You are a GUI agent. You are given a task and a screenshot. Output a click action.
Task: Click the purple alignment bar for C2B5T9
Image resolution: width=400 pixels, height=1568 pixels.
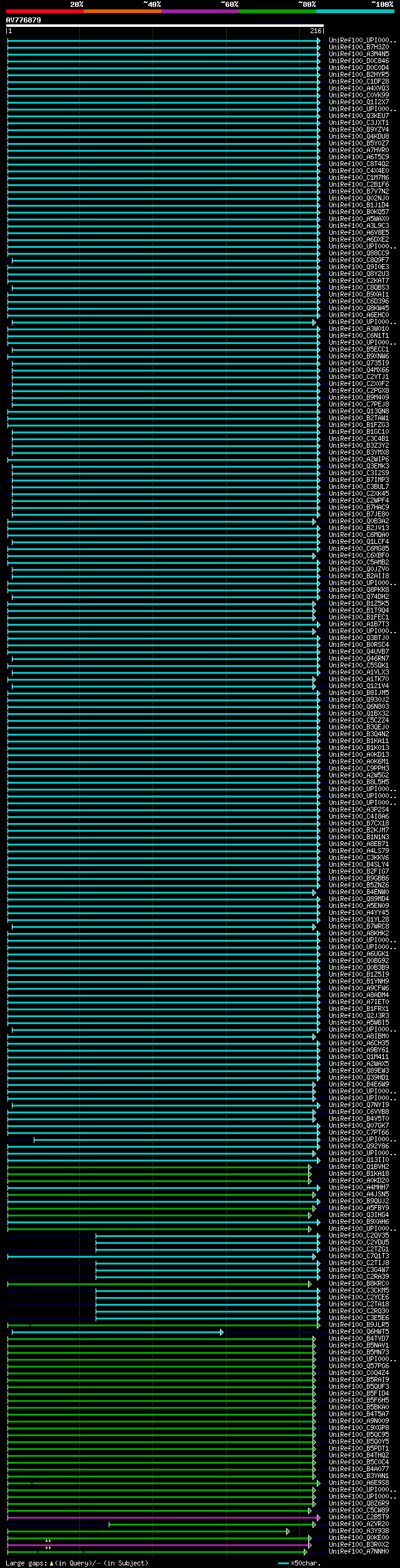(164, 1517)
